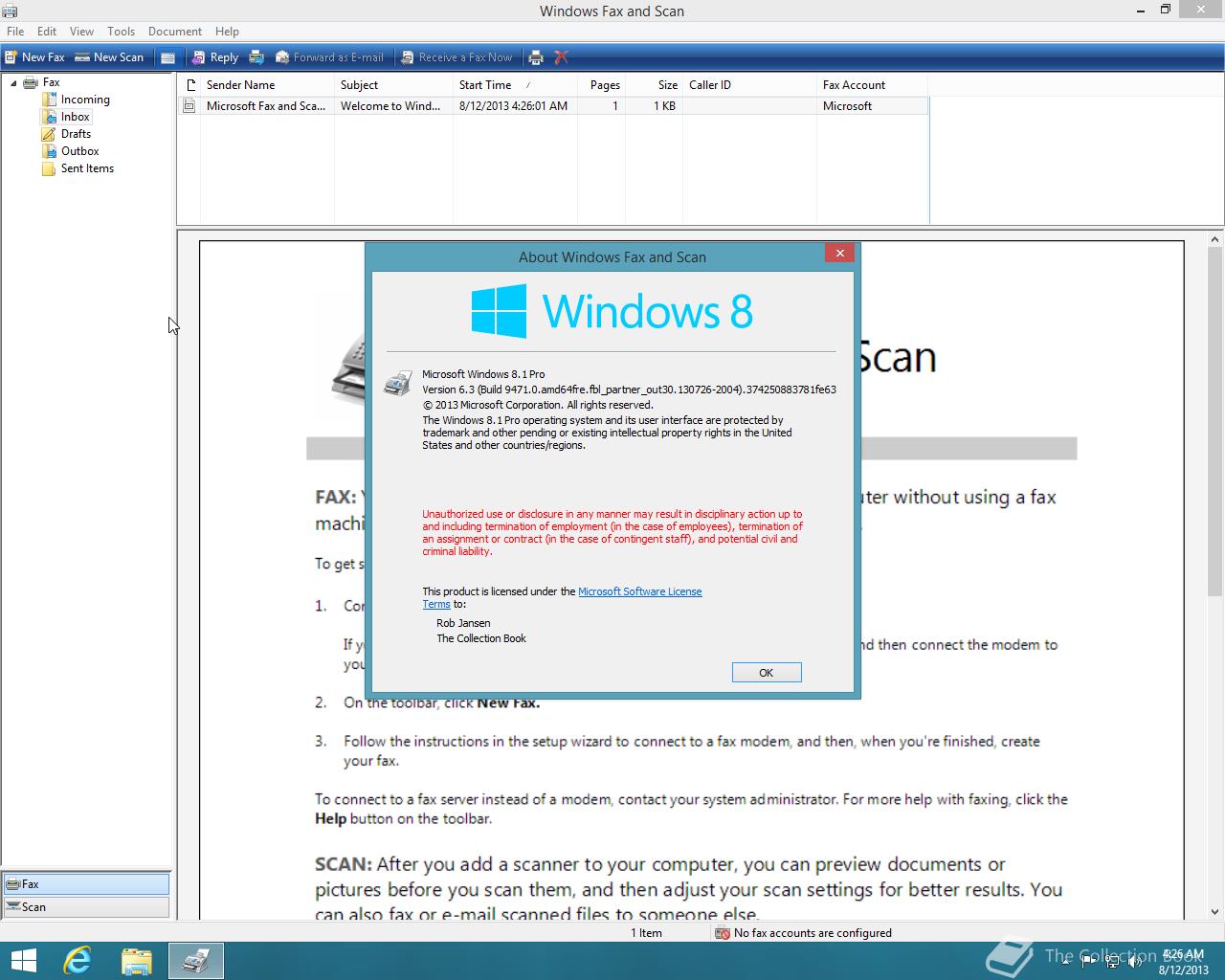Open the Document menu
Image resolution: width=1225 pixels, height=980 pixels.
[175, 32]
